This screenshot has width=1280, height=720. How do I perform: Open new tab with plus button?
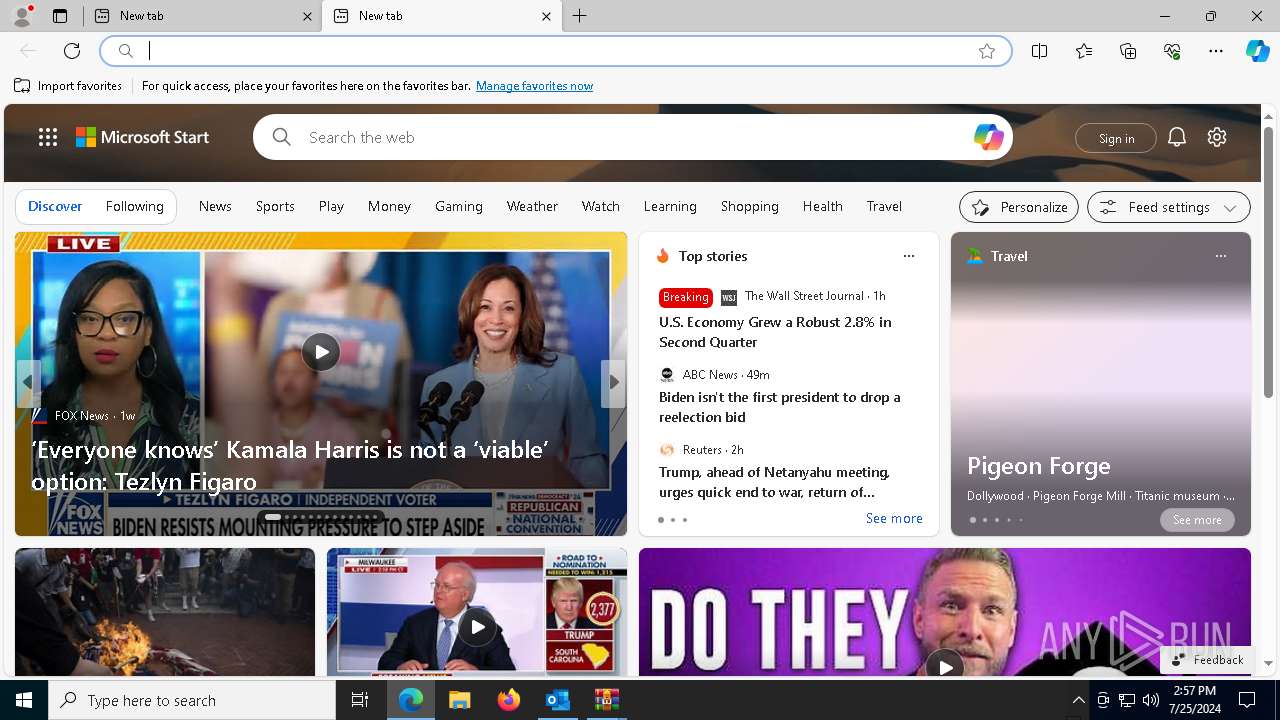pyautogui.click(x=580, y=16)
